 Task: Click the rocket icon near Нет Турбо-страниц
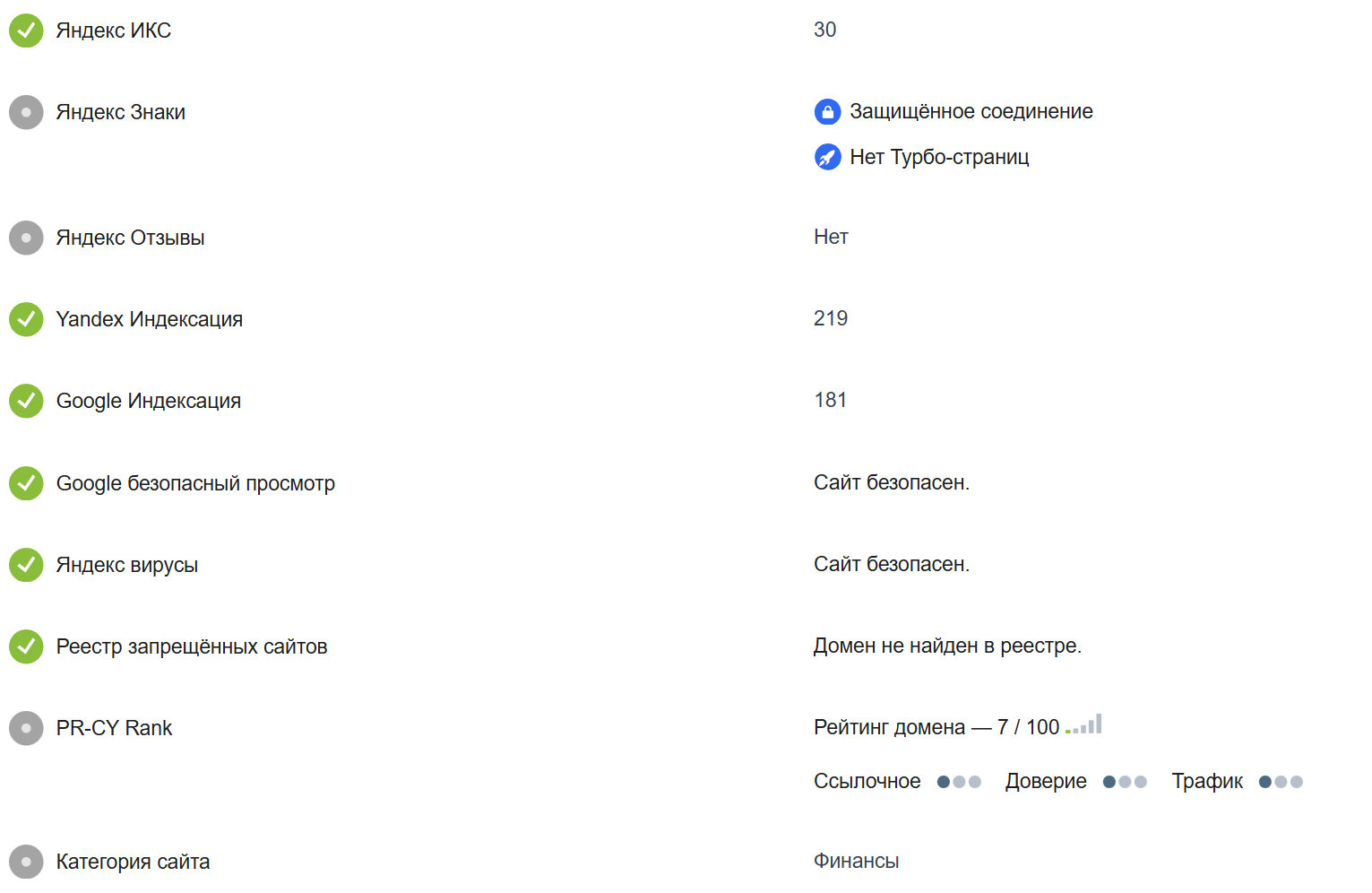(827, 157)
